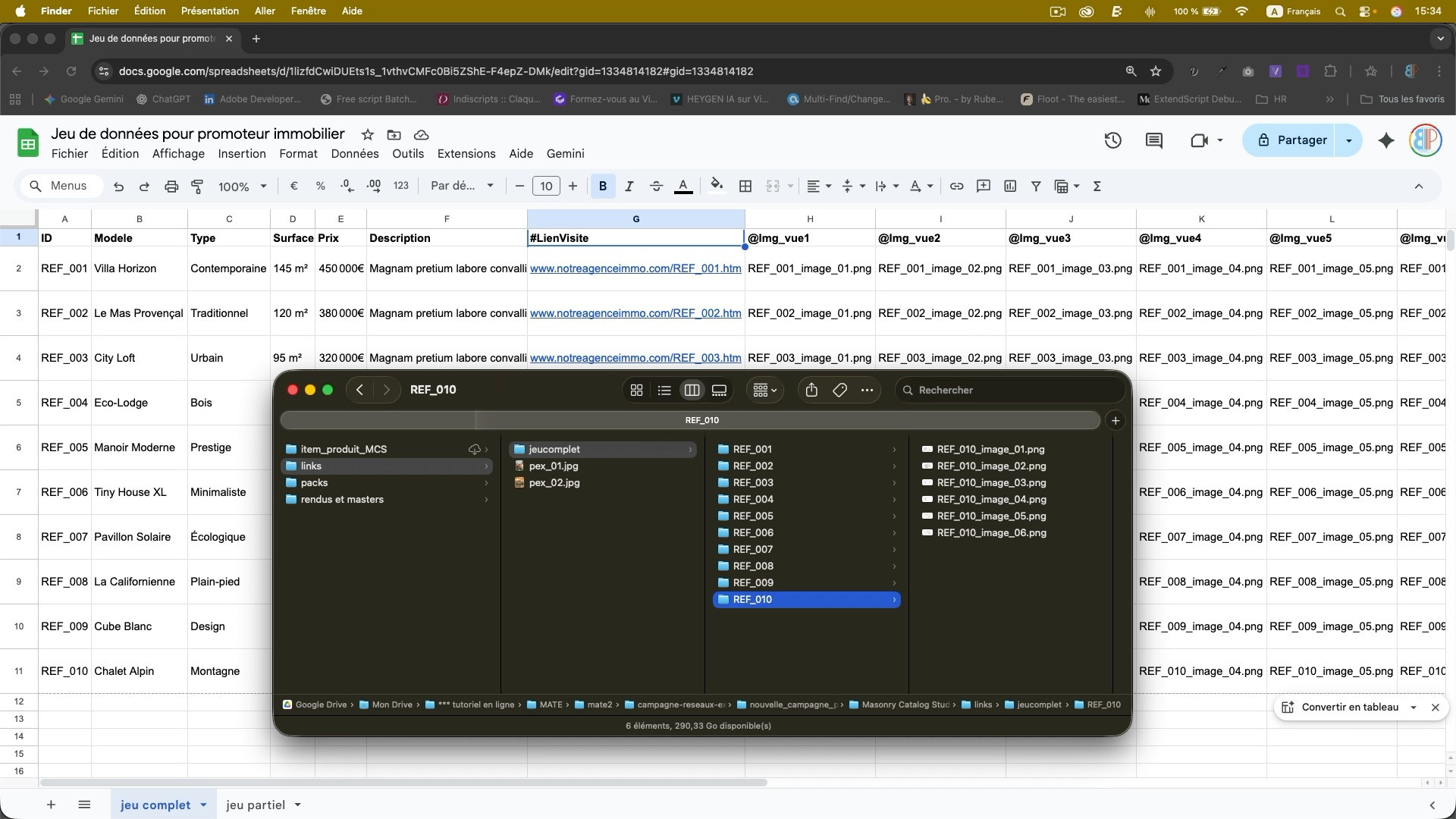Click the Print icon
Viewport: 1456px width, 819px height.
click(171, 187)
